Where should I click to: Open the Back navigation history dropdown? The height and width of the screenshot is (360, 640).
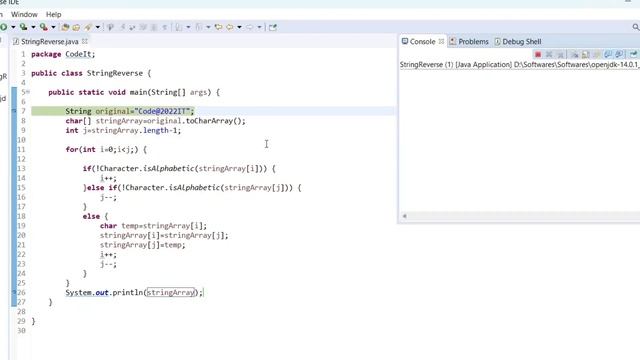(239, 27)
